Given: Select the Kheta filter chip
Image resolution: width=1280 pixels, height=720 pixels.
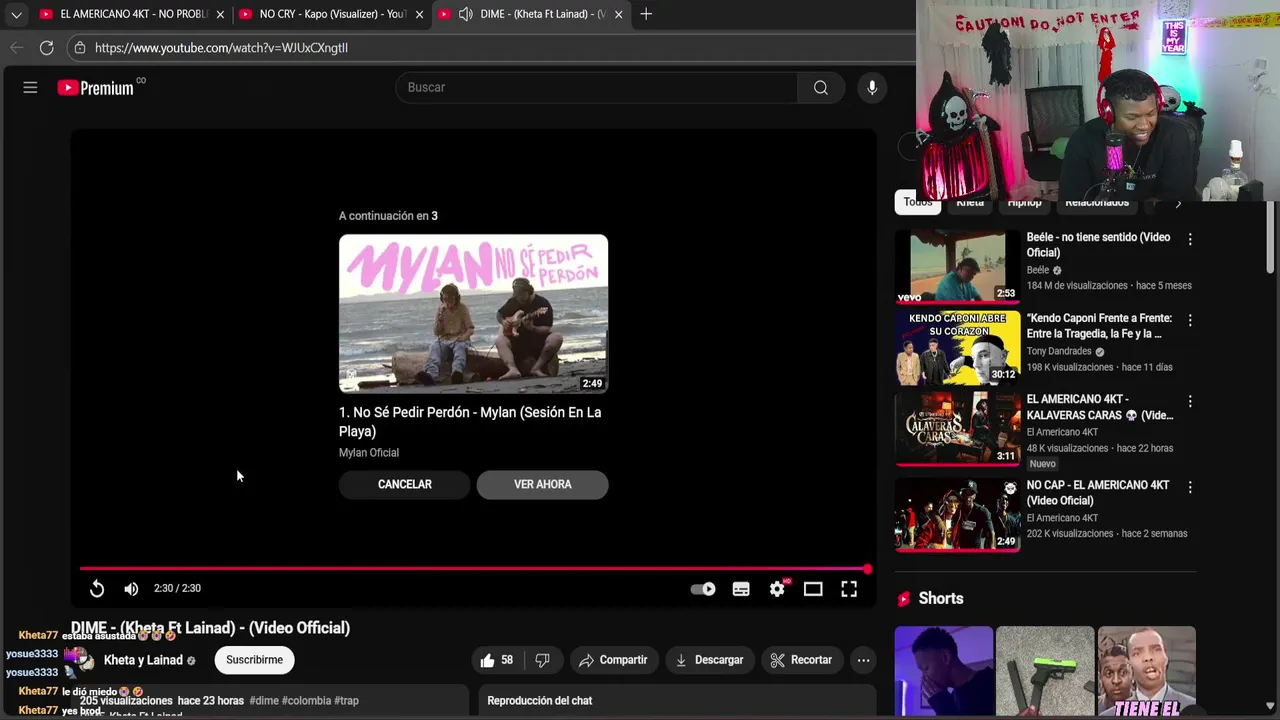Looking at the screenshot, I should pyautogui.click(x=970, y=203).
